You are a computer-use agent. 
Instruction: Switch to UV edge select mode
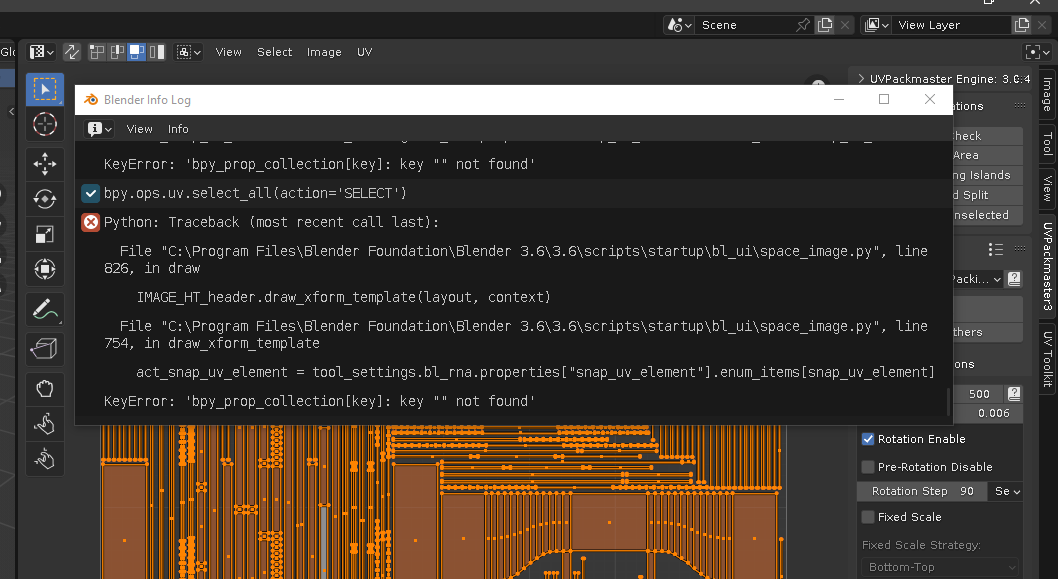(x=117, y=52)
